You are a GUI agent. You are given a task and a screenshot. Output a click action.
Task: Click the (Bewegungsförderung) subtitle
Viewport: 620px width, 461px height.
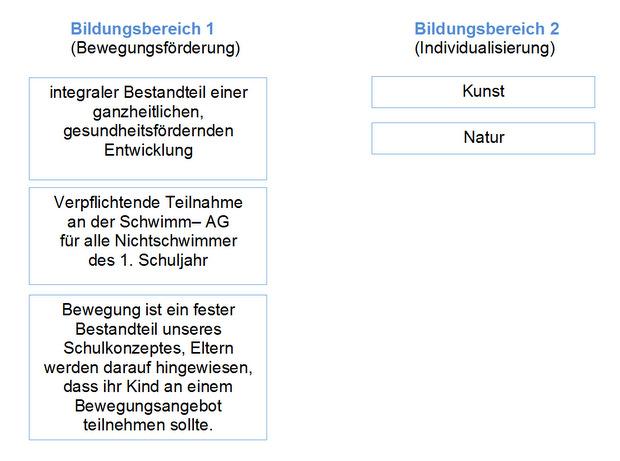[x=155, y=48]
